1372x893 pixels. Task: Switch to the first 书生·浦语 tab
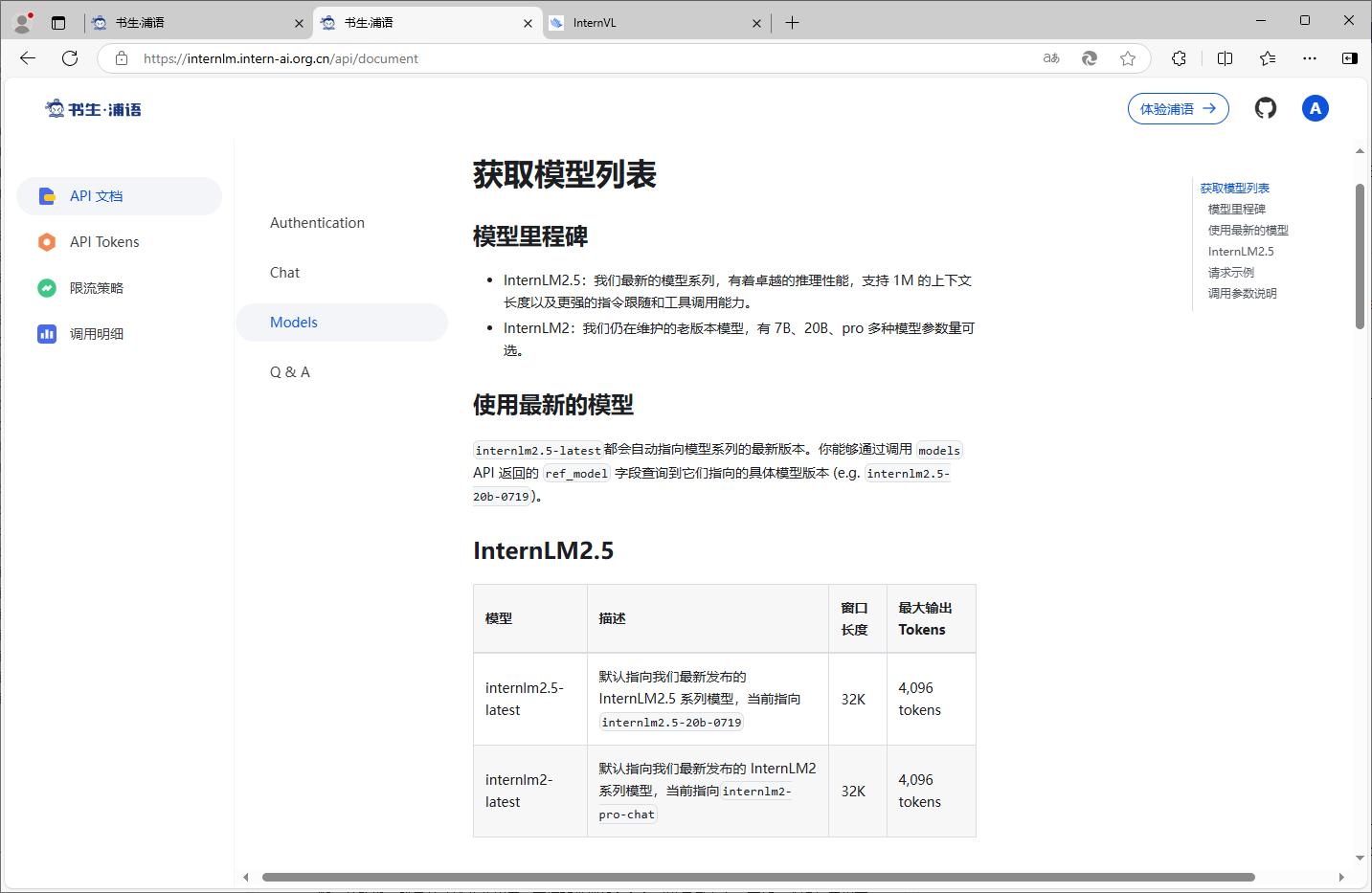[197, 23]
